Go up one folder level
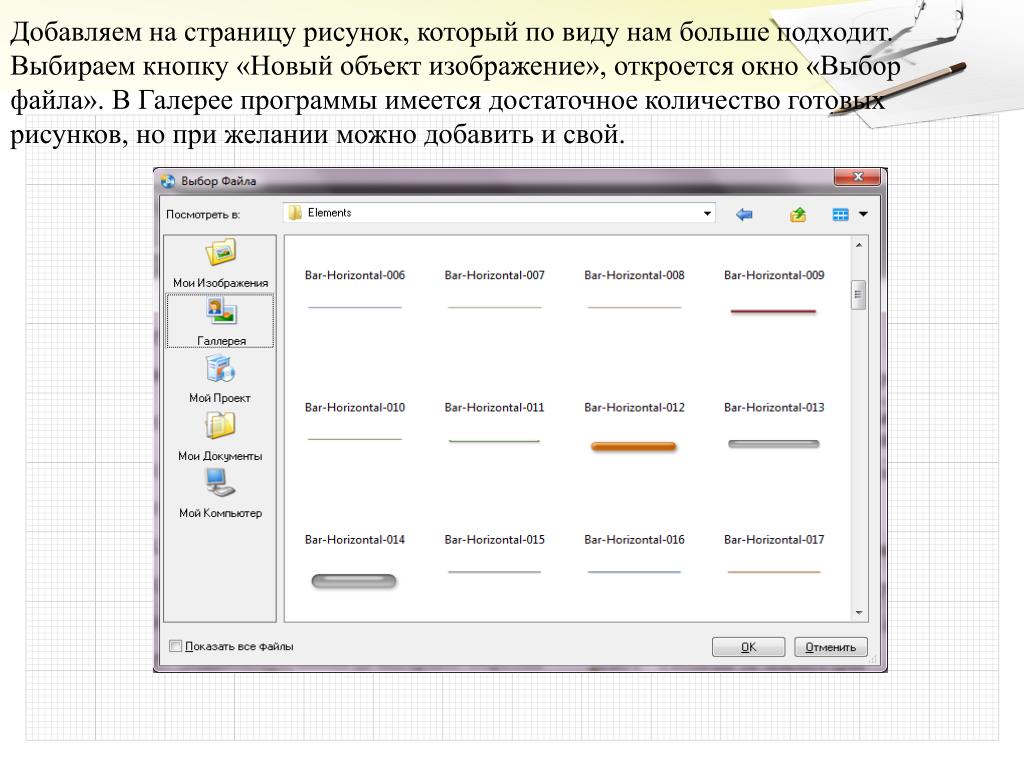This screenshot has height=768, width=1024. point(797,214)
